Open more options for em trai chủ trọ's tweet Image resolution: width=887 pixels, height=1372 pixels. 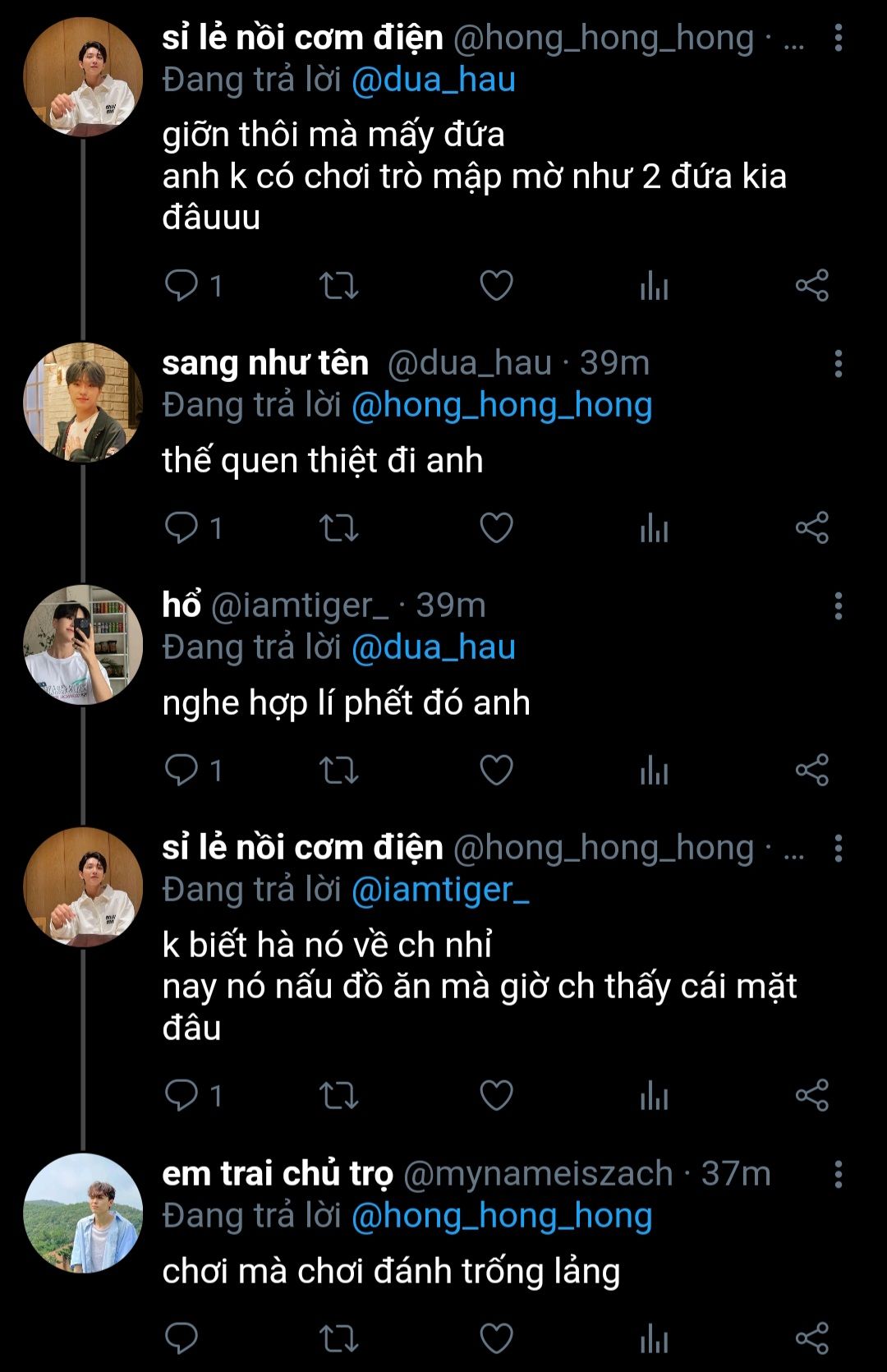click(x=838, y=1174)
